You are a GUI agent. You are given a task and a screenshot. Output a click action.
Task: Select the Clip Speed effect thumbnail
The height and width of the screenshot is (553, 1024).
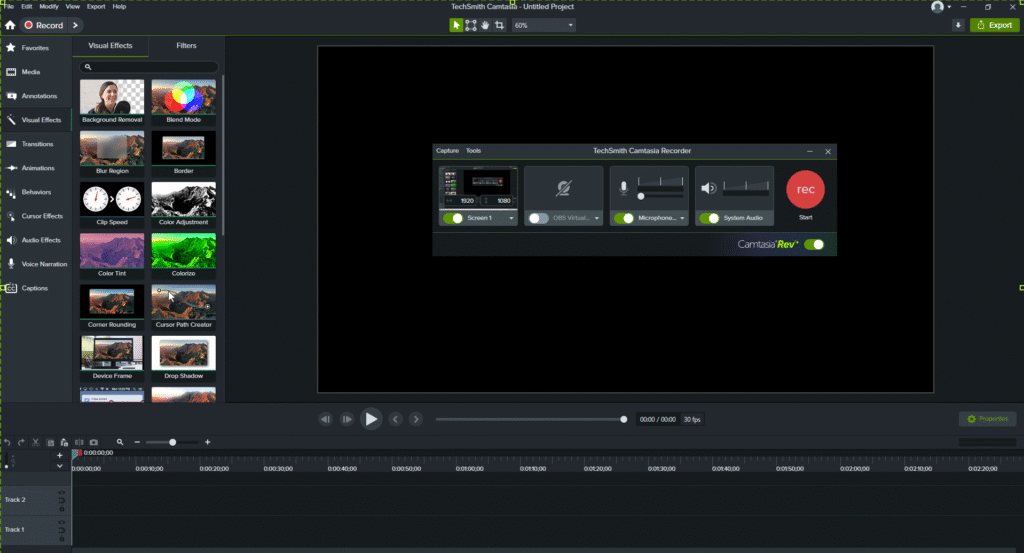[x=112, y=204]
